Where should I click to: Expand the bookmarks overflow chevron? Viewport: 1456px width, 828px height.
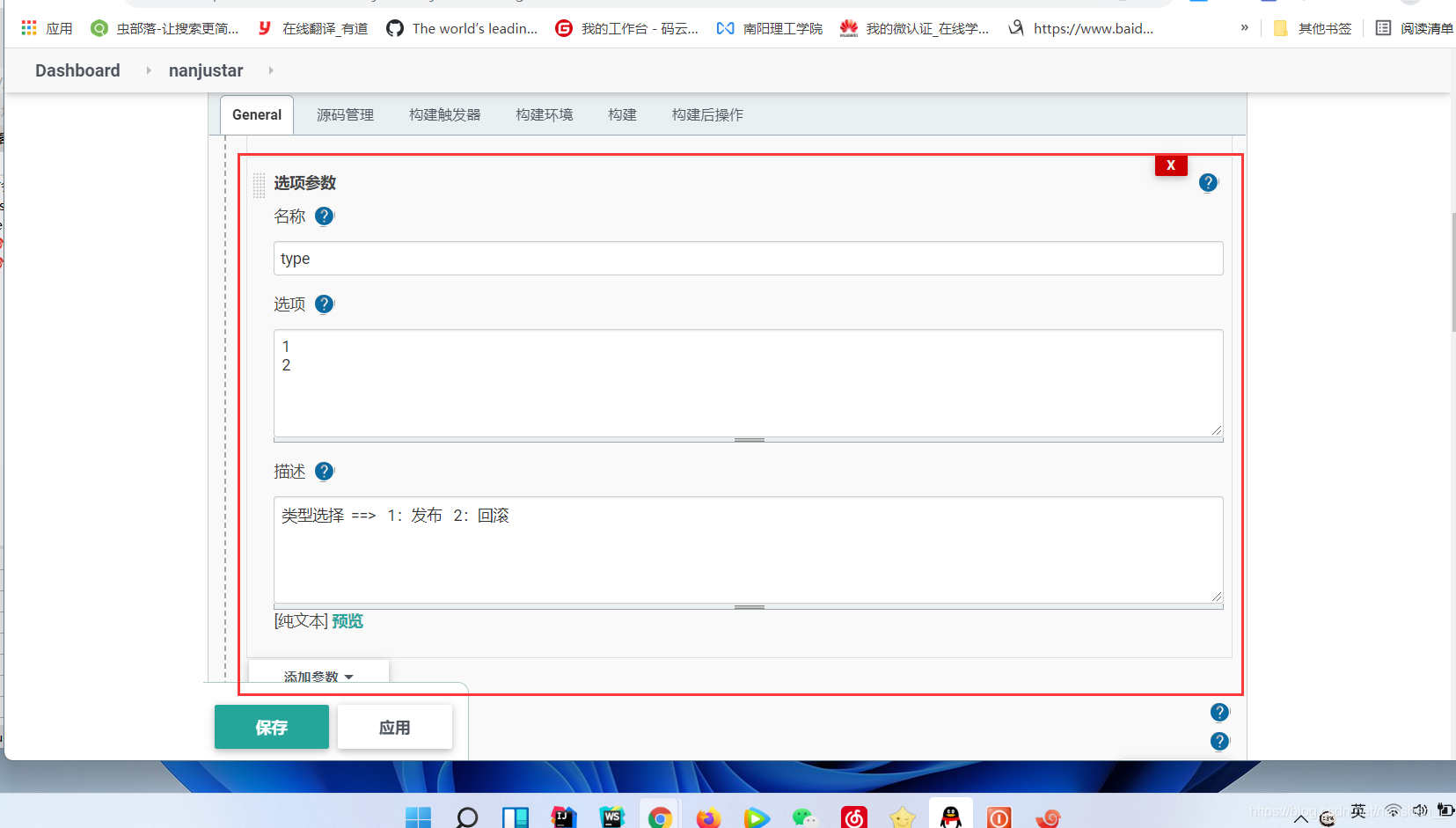tap(1244, 28)
